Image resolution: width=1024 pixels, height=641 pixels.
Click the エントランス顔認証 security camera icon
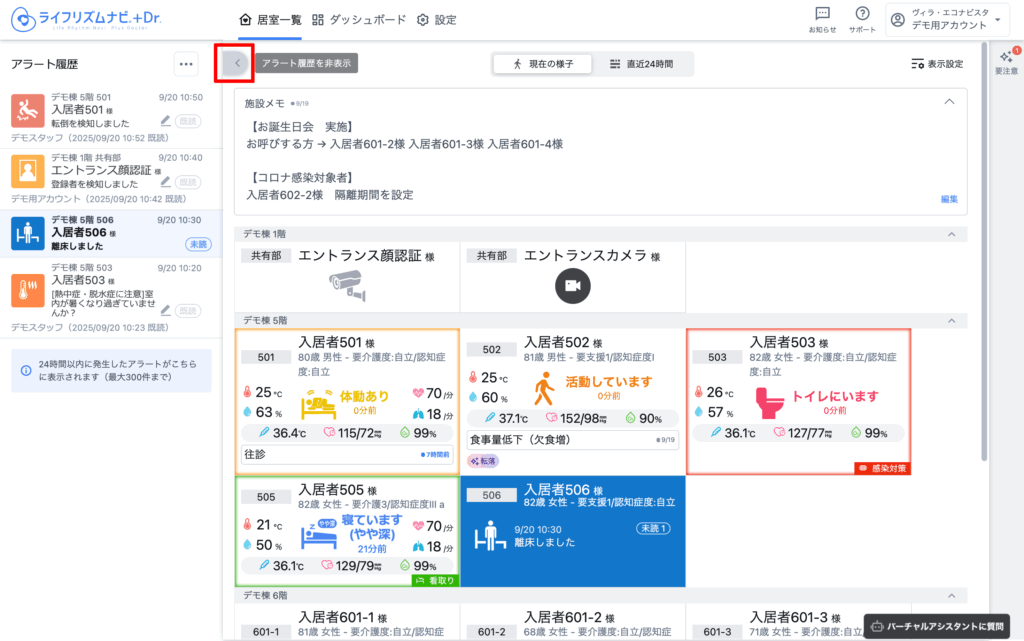click(x=347, y=286)
